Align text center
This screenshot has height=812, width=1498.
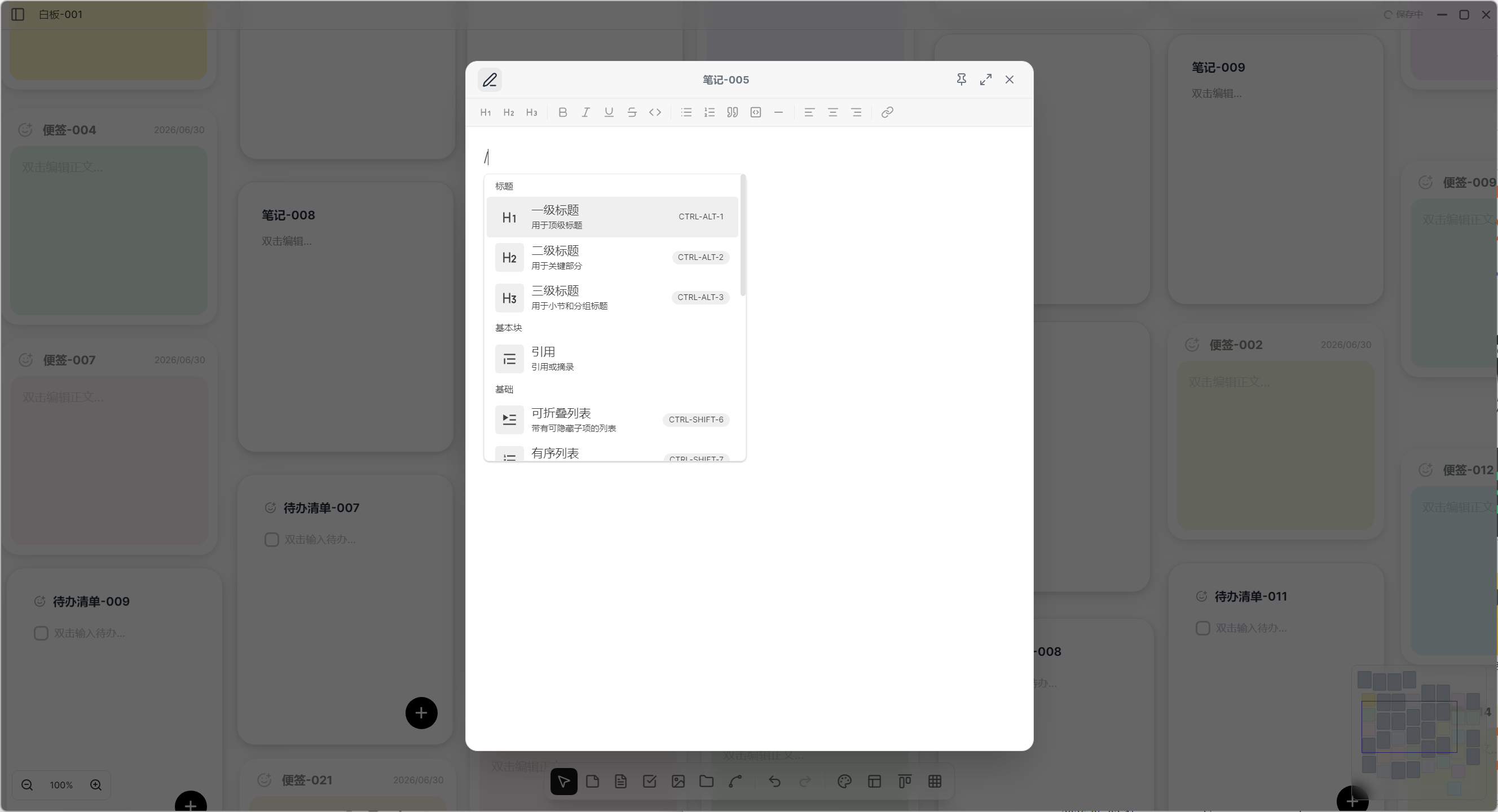pos(832,113)
